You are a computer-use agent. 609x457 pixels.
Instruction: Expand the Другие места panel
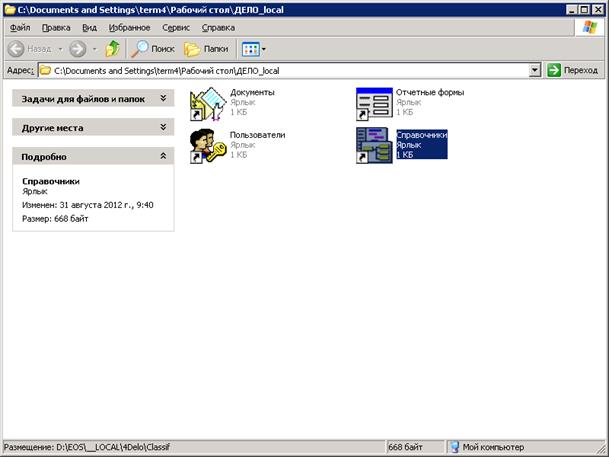93,127
